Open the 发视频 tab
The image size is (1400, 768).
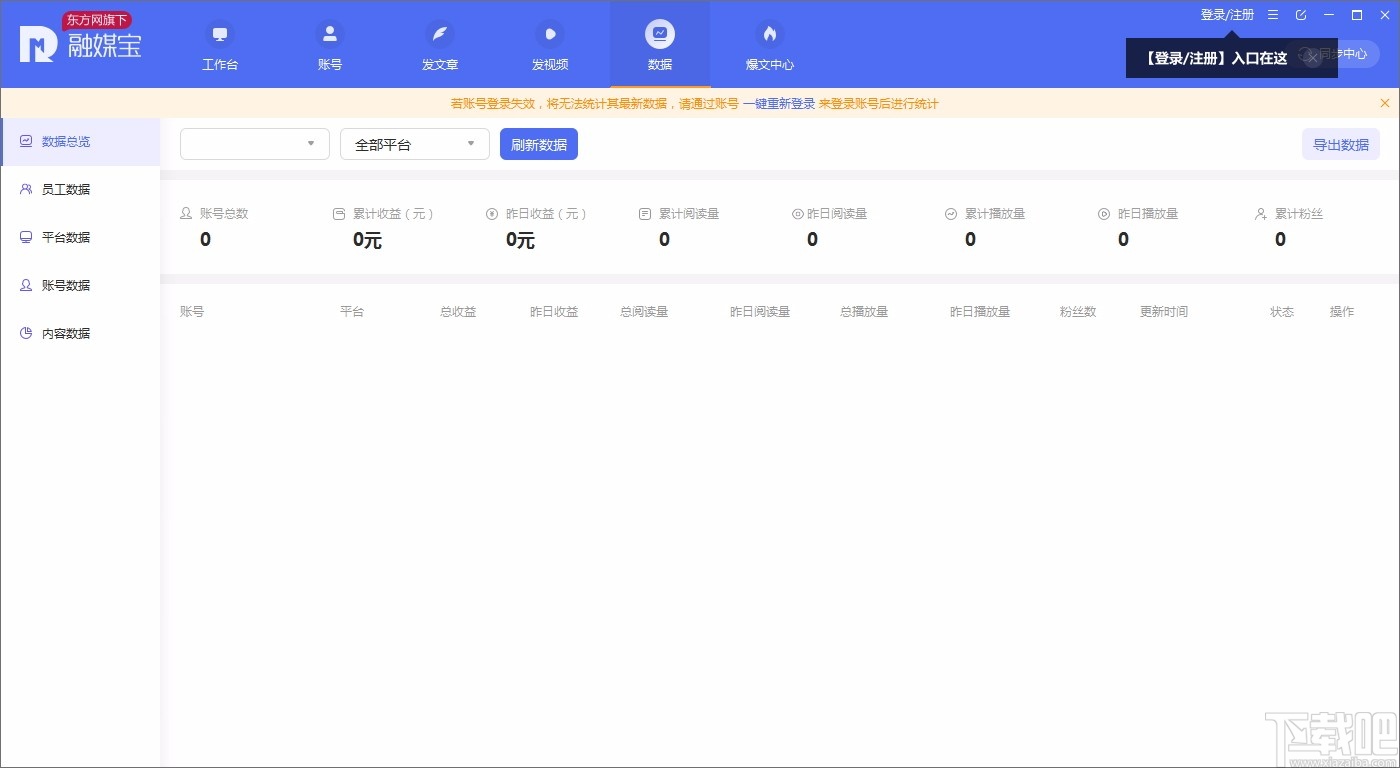coord(550,47)
